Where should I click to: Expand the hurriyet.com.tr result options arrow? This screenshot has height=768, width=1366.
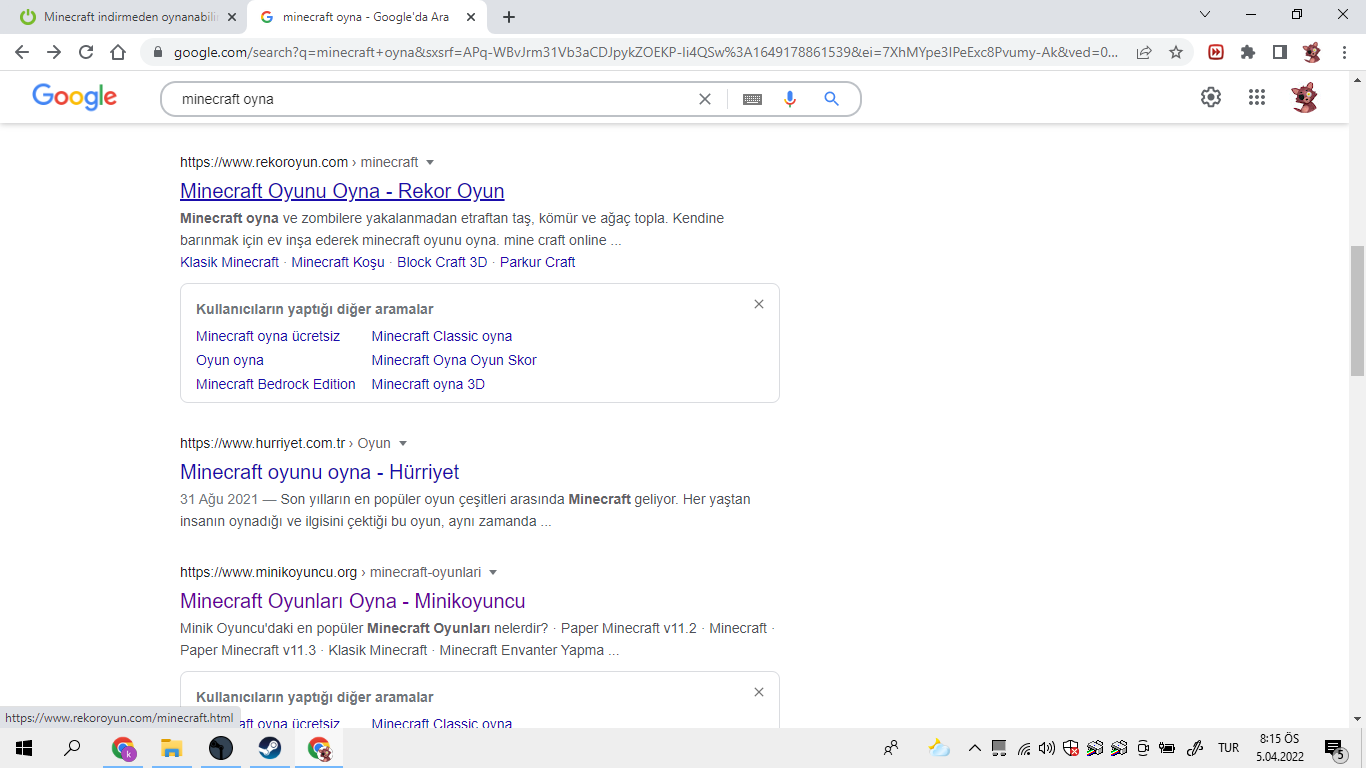tap(403, 443)
